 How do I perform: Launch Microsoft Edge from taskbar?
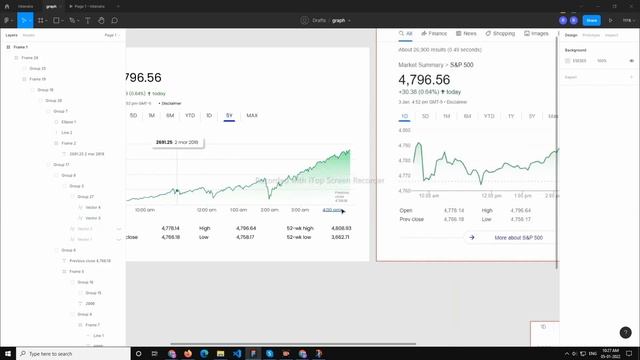(x=204, y=353)
